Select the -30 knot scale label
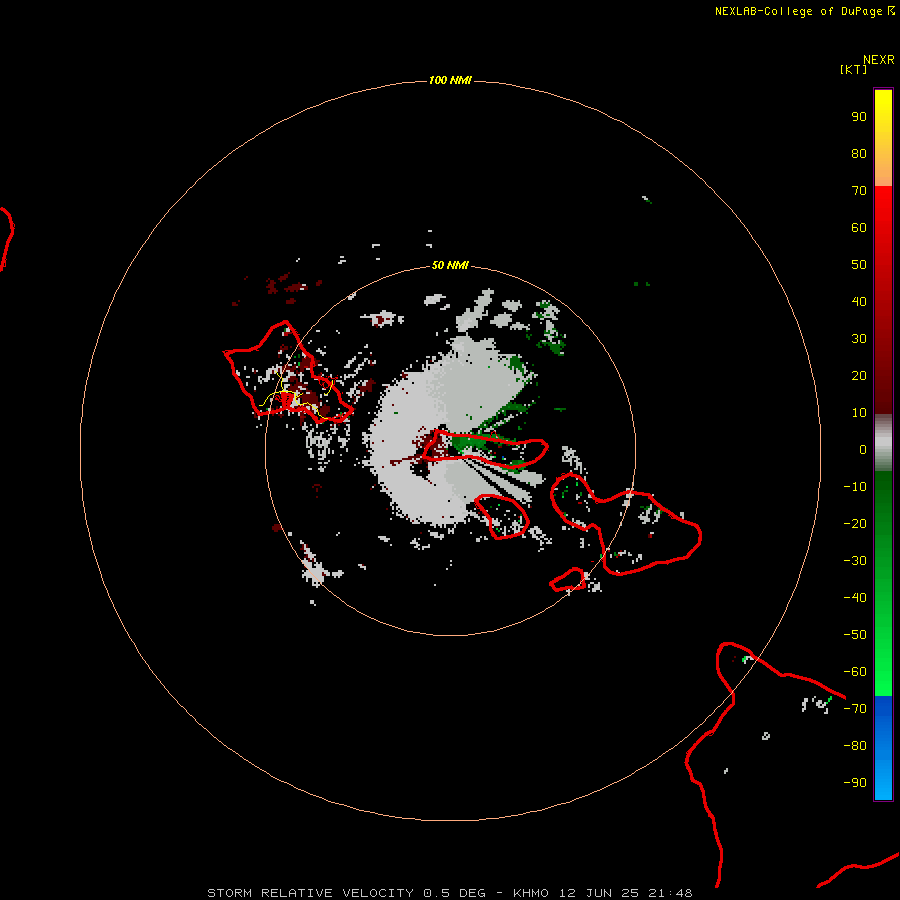900x900 pixels. pos(855,561)
